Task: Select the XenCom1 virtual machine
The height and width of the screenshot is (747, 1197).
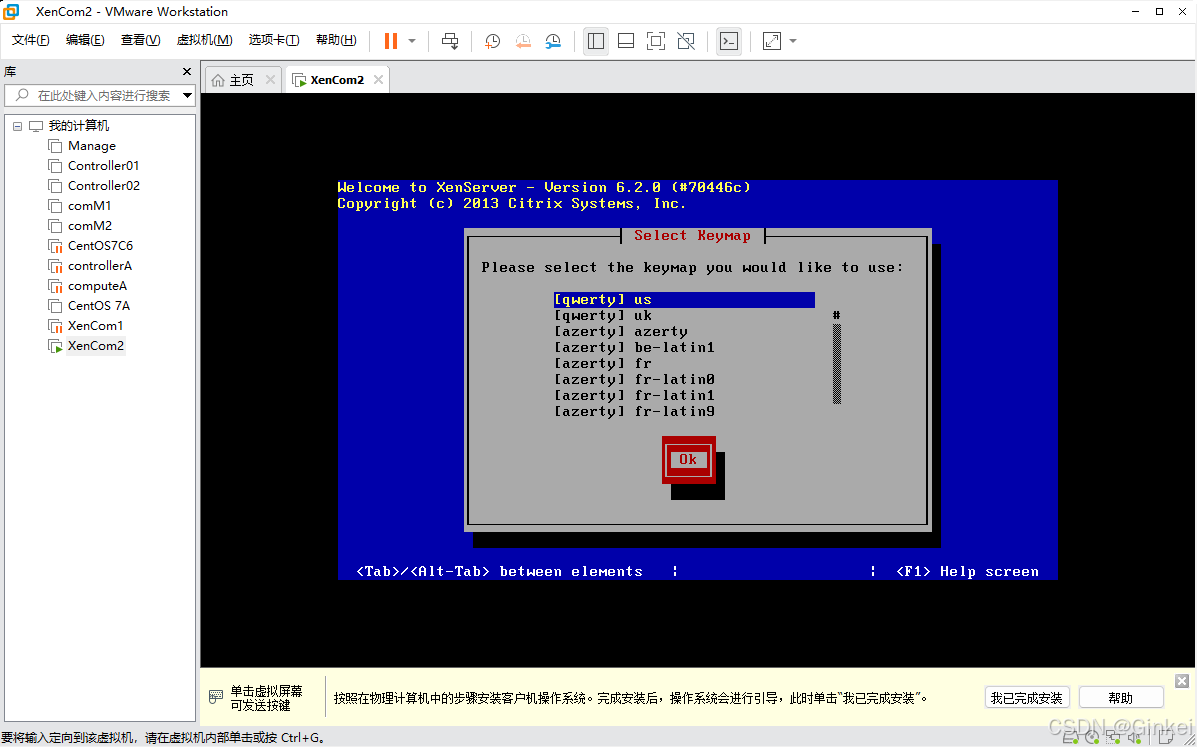Action: click(x=95, y=326)
